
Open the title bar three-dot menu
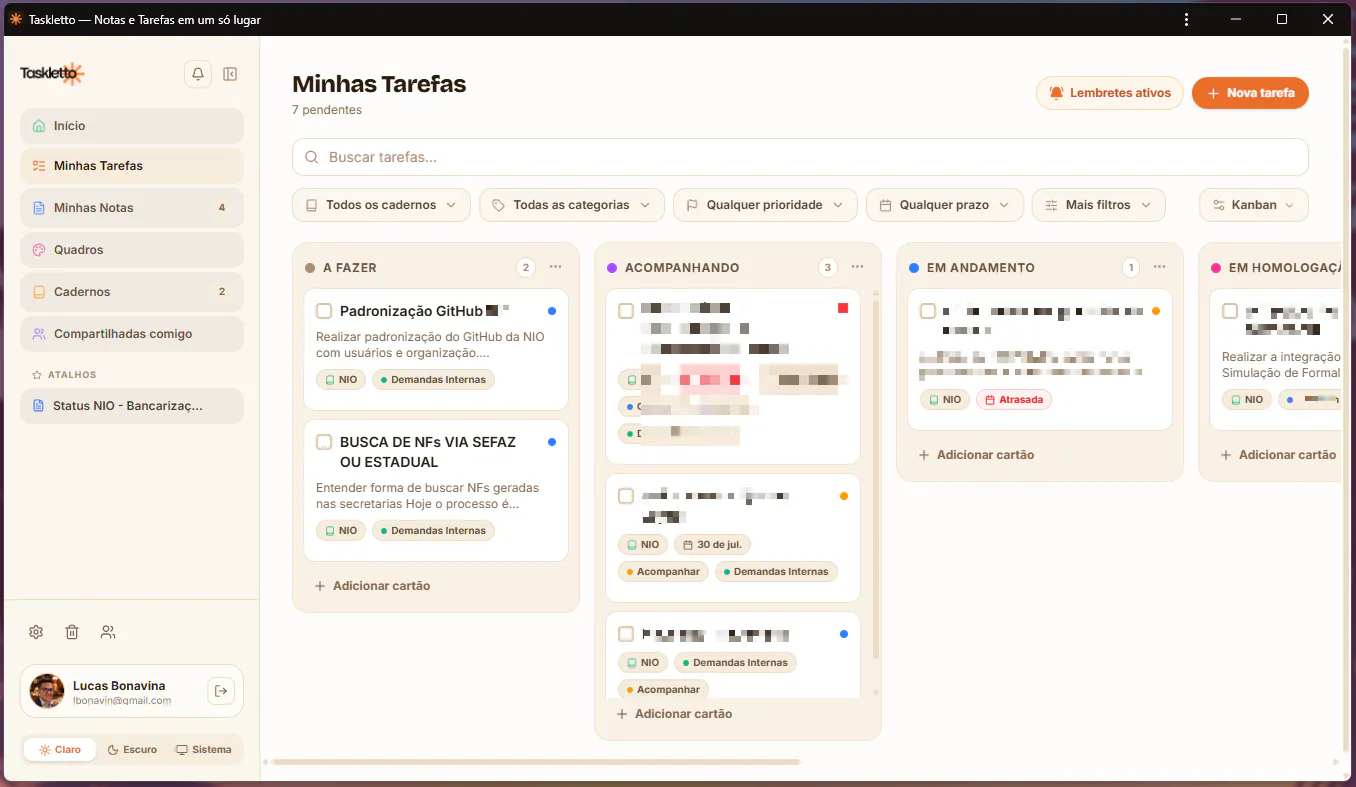[1186, 19]
